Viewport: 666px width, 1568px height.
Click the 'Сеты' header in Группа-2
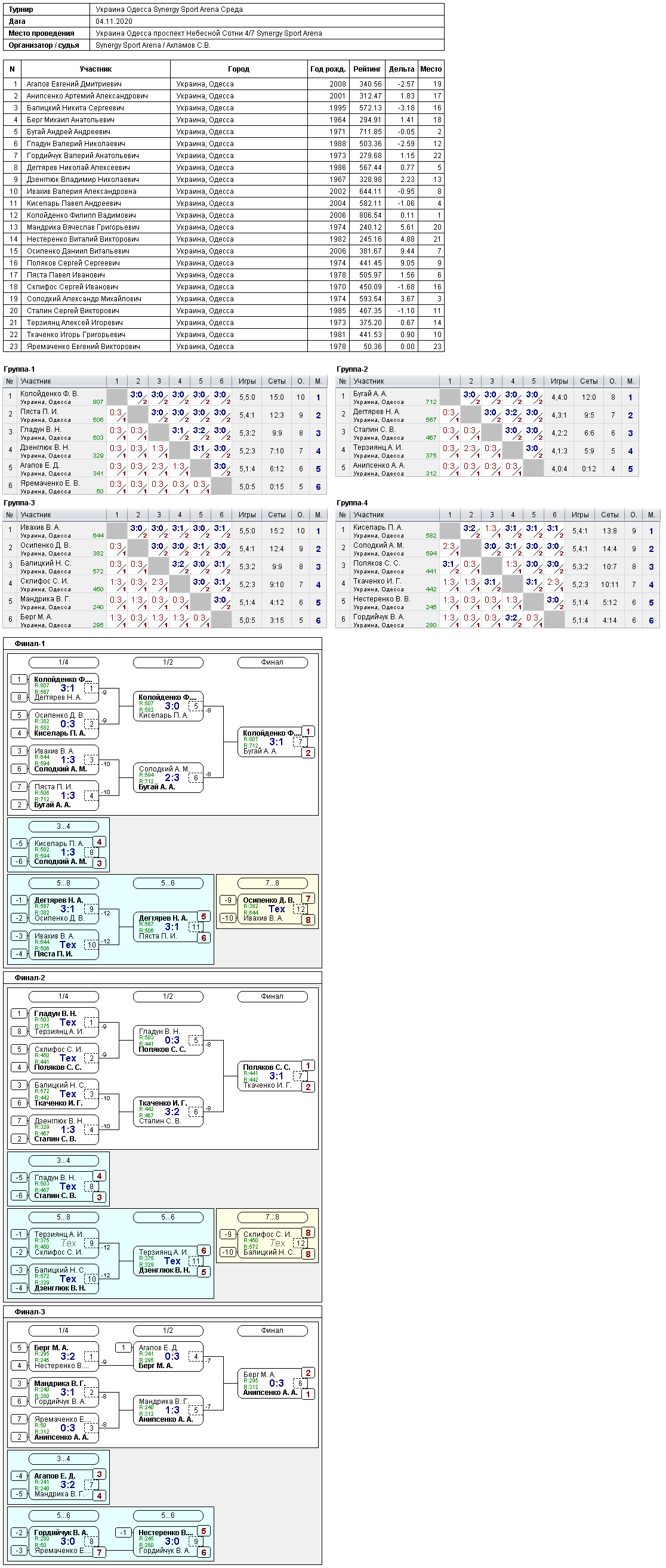pyautogui.click(x=588, y=381)
